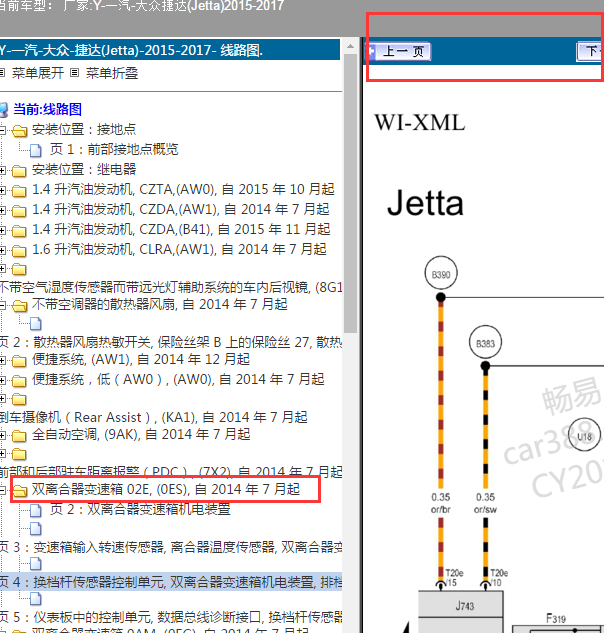The width and height of the screenshot is (604, 633).
Task: Open folder 安装位置：接地点
Action: (x=84, y=129)
